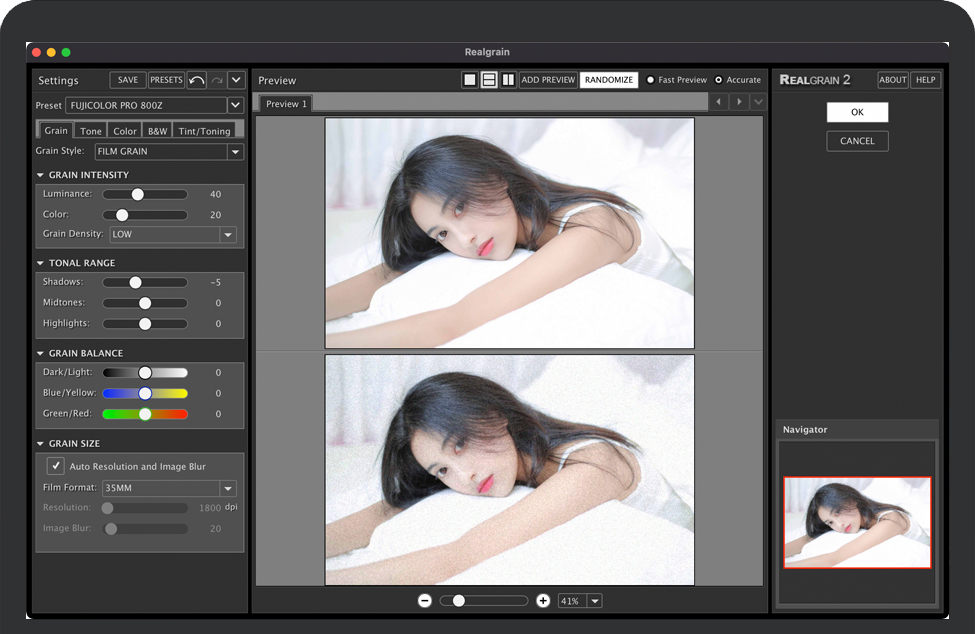Open the Preset dropdown FUJICOLOR PRO 800Z
This screenshot has height=634, width=975.
click(235, 105)
